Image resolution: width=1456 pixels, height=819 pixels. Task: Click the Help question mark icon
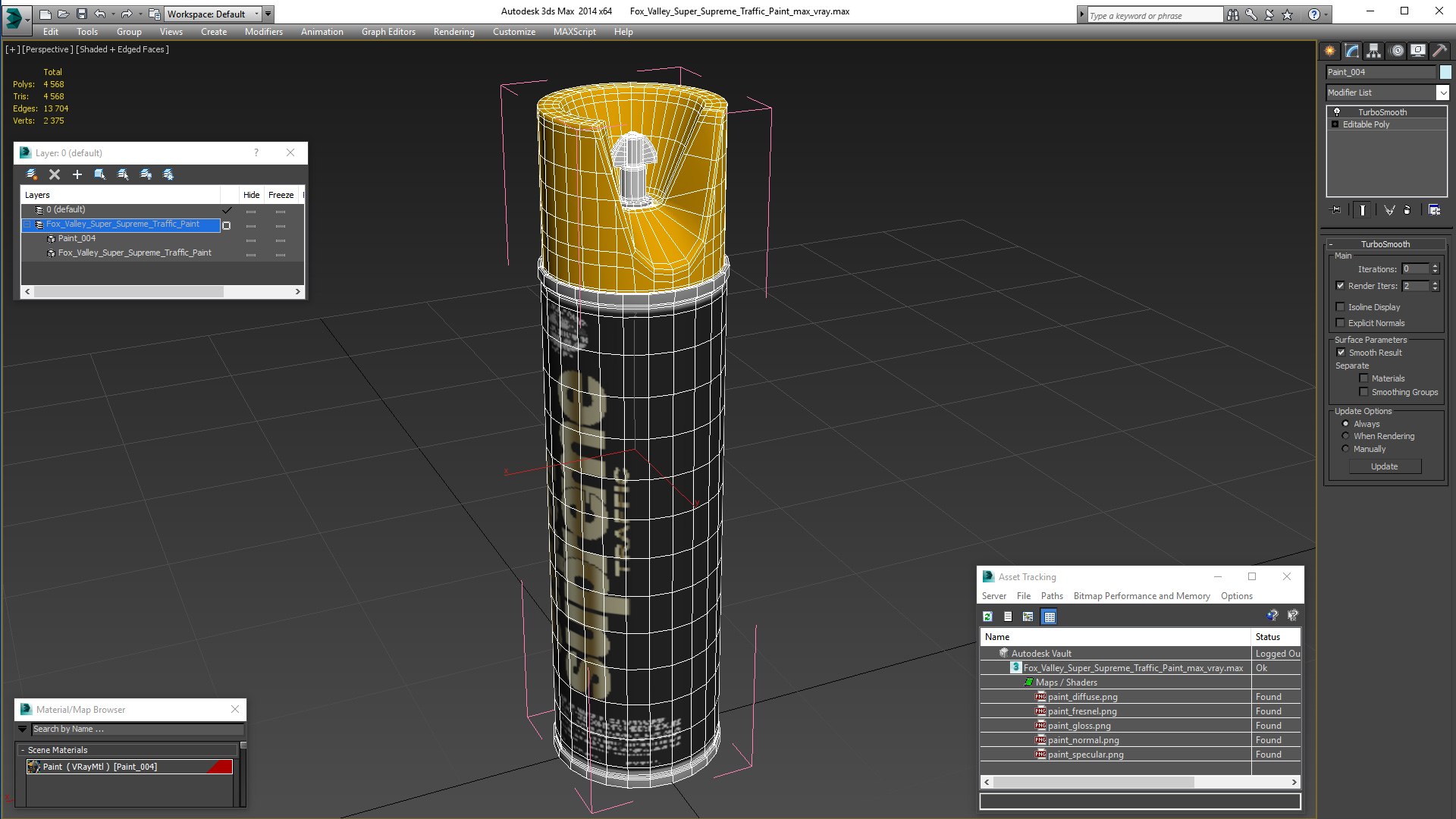click(1314, 14)
